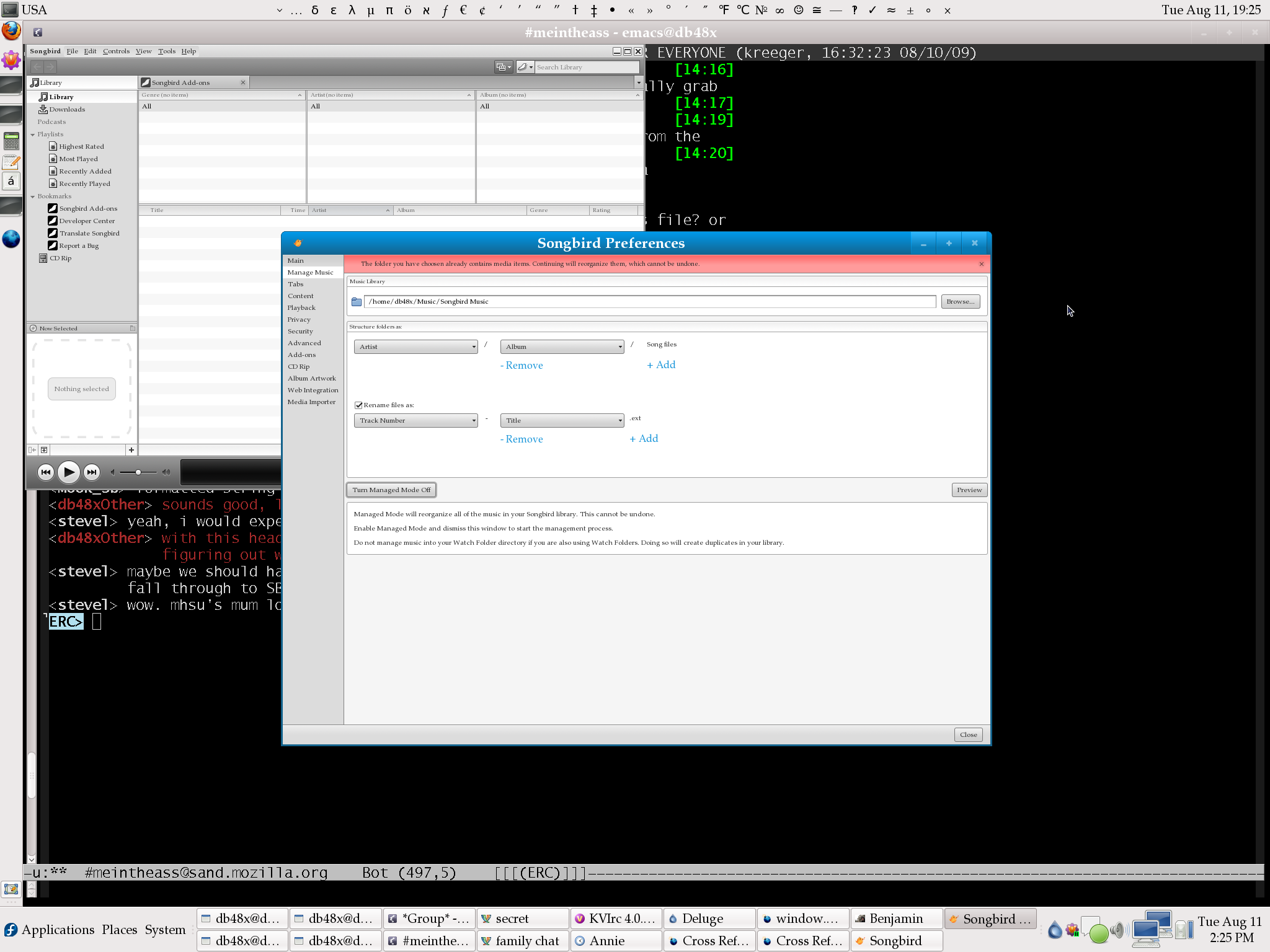
Task: Click the Browse... button
Action: (961, 302)
